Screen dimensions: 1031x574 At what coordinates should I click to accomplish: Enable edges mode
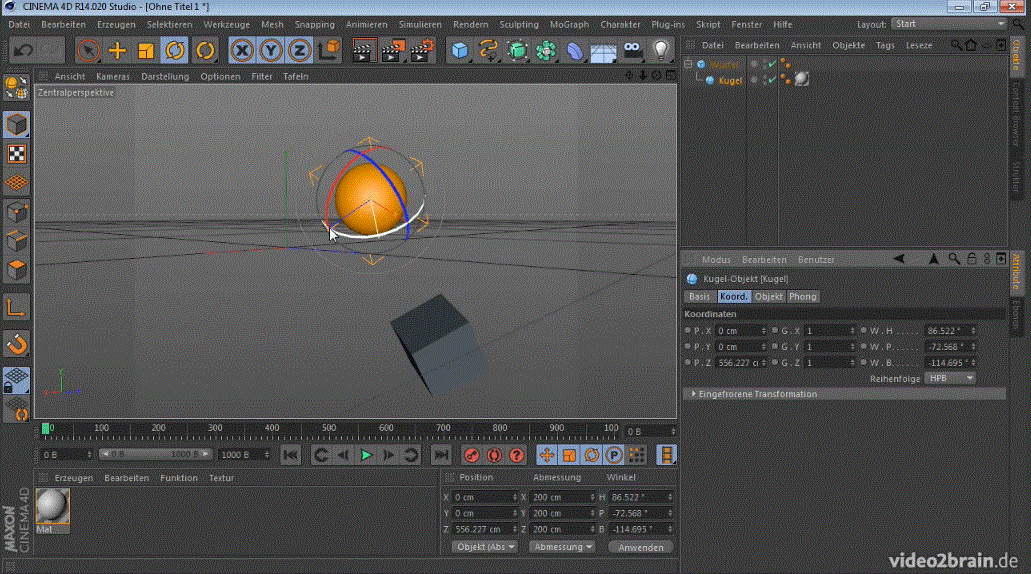click(x=16, y=241)
